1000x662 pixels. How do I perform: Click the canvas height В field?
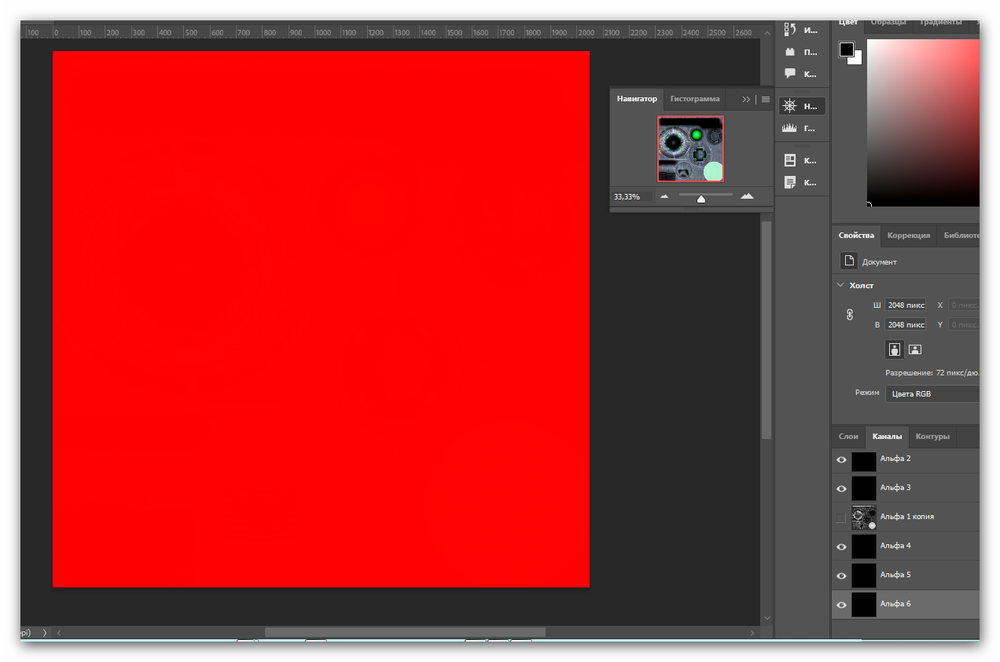tap(905, 325)
